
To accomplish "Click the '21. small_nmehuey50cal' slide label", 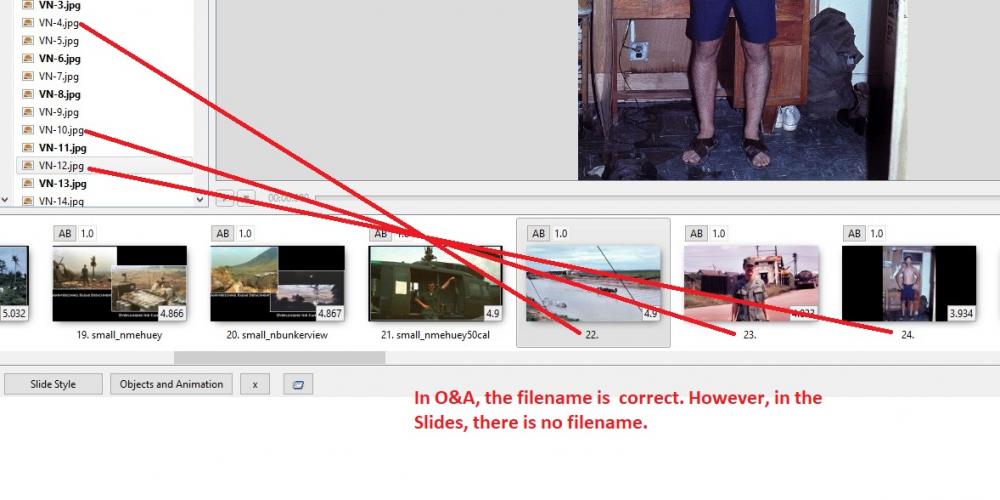I will click(x=436, y=334).
